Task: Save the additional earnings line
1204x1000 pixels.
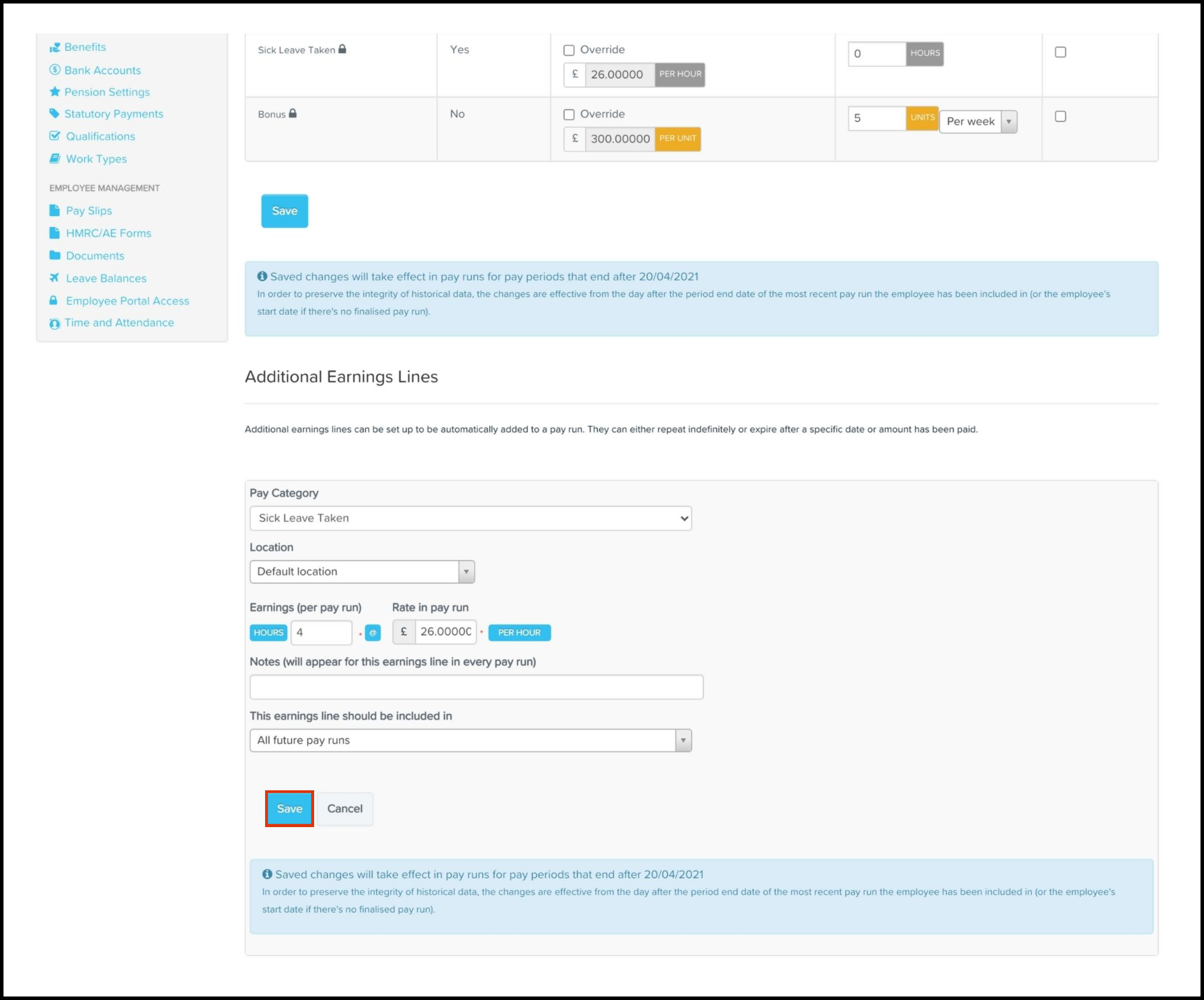Action: tap(290, 809)
